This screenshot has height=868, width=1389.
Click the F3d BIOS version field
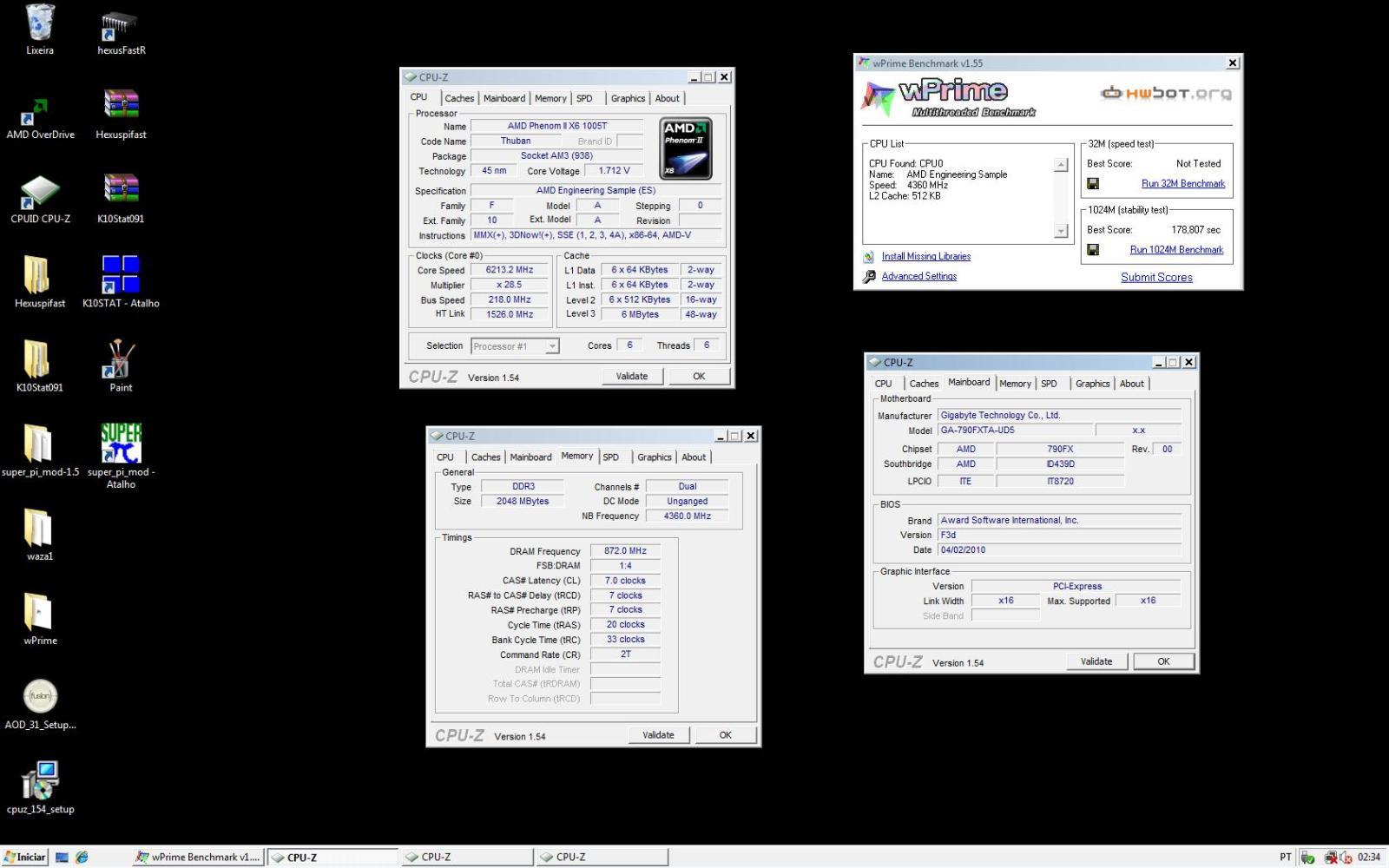(x=1059, y=536)
